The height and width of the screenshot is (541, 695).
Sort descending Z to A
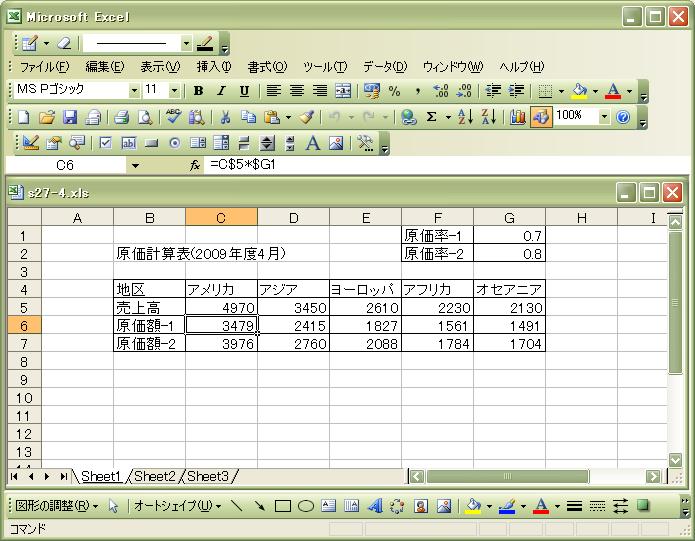[488, 117]
